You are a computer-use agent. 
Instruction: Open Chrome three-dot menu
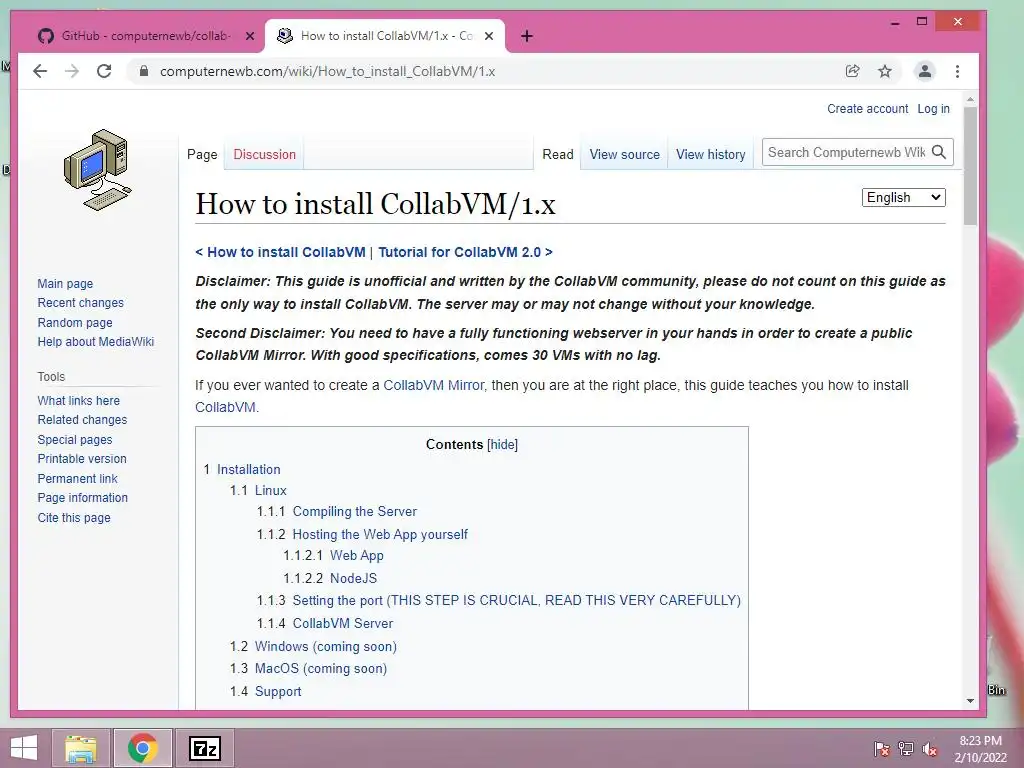click(957, 71)
